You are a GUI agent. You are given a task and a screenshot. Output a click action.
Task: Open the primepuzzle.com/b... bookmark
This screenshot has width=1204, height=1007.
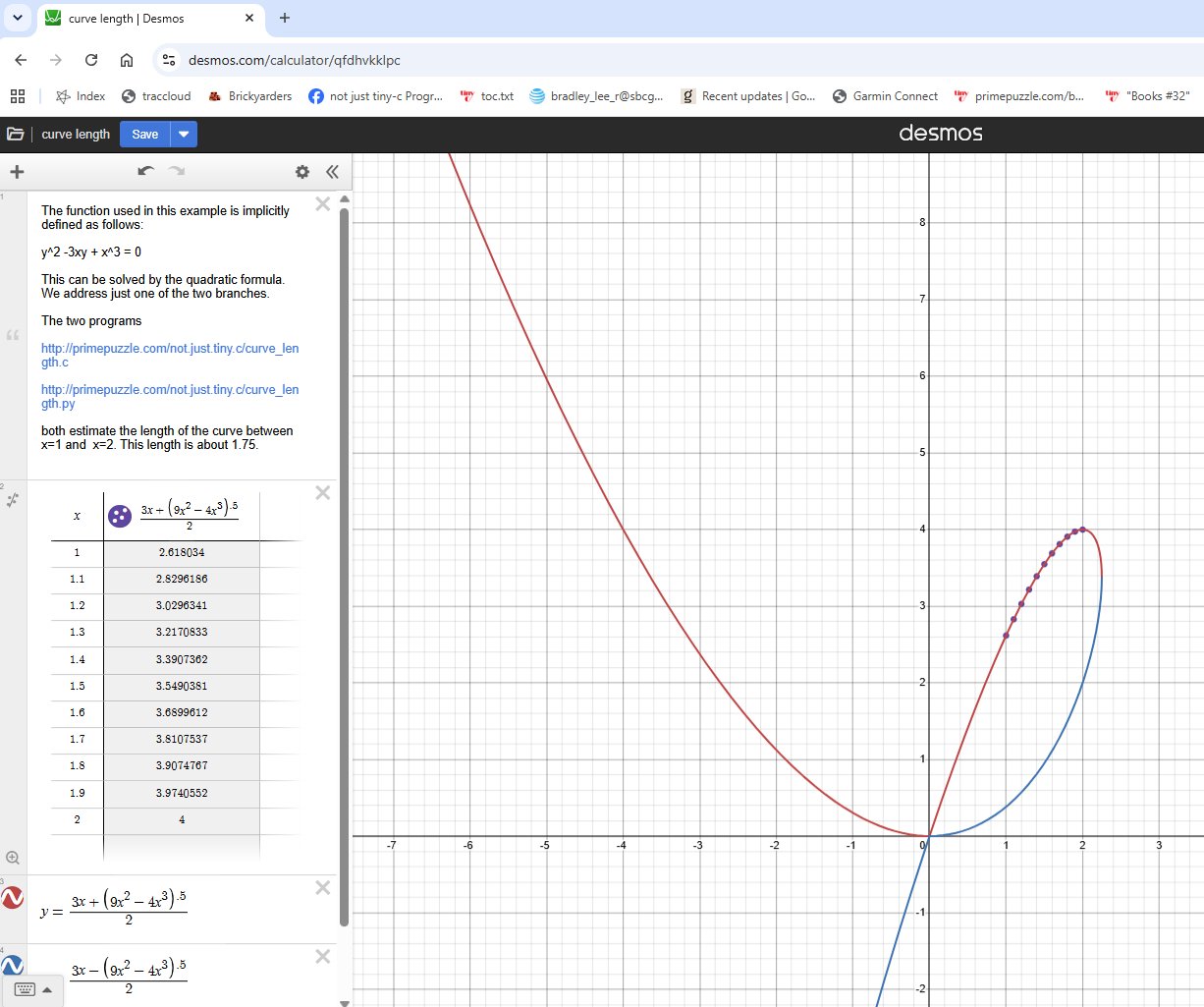click(x=1019, y=96)
